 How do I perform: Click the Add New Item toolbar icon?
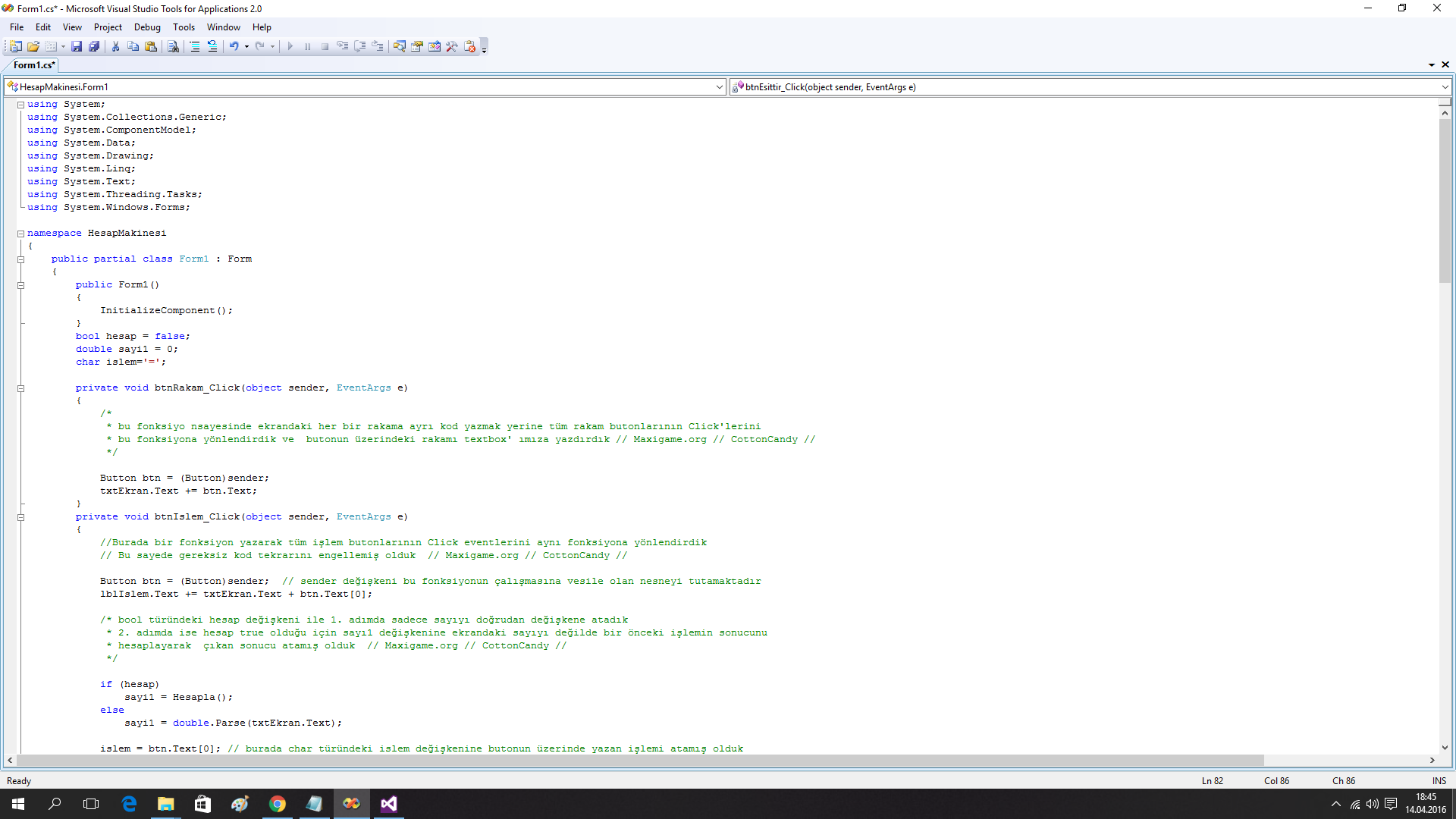coord(51,46)
